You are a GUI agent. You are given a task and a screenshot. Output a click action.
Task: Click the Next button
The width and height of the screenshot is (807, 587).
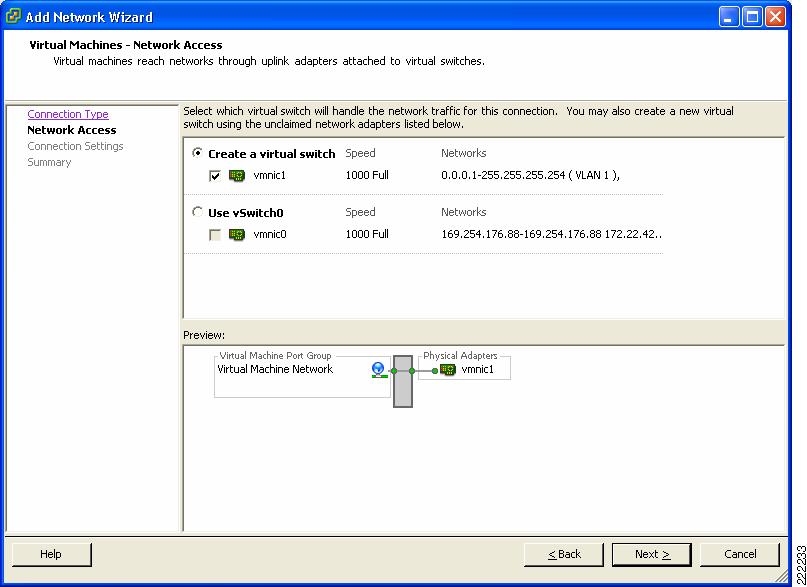(x=652, y=554)
